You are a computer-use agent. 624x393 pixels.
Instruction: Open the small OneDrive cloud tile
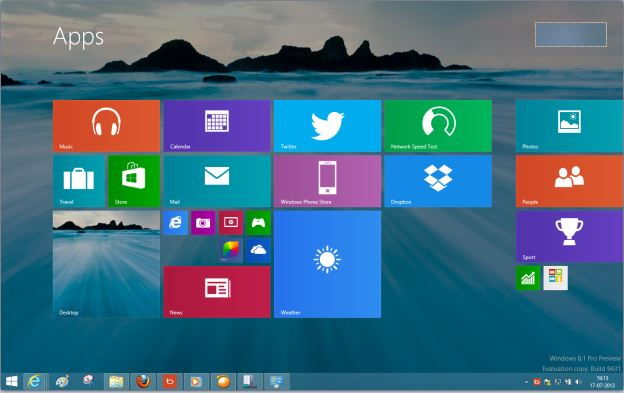tap(258, 250)
